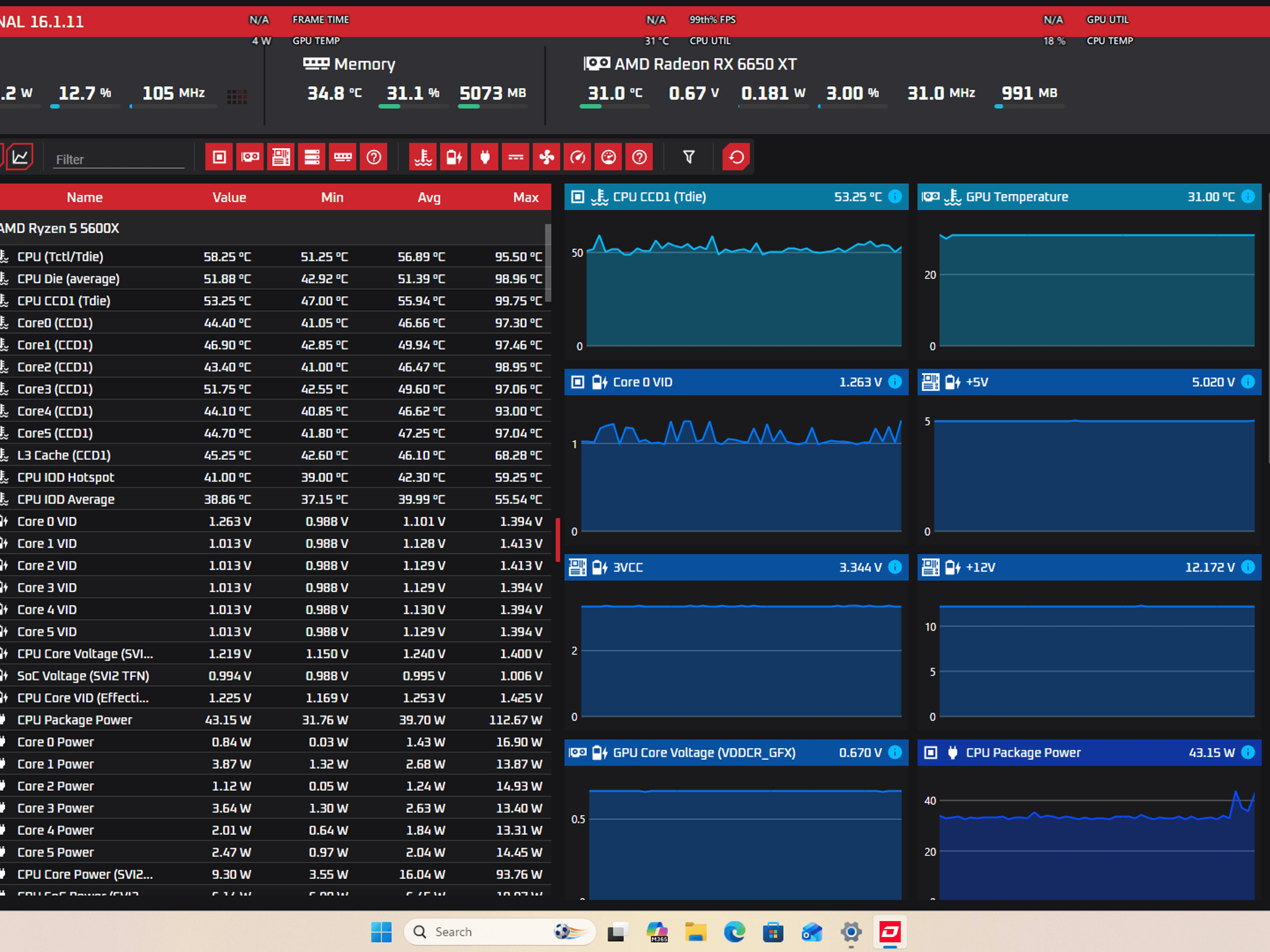This screenshot has height=952, width=1270.
Task: Toggle the fan sensor filter button
Action: 547,157
